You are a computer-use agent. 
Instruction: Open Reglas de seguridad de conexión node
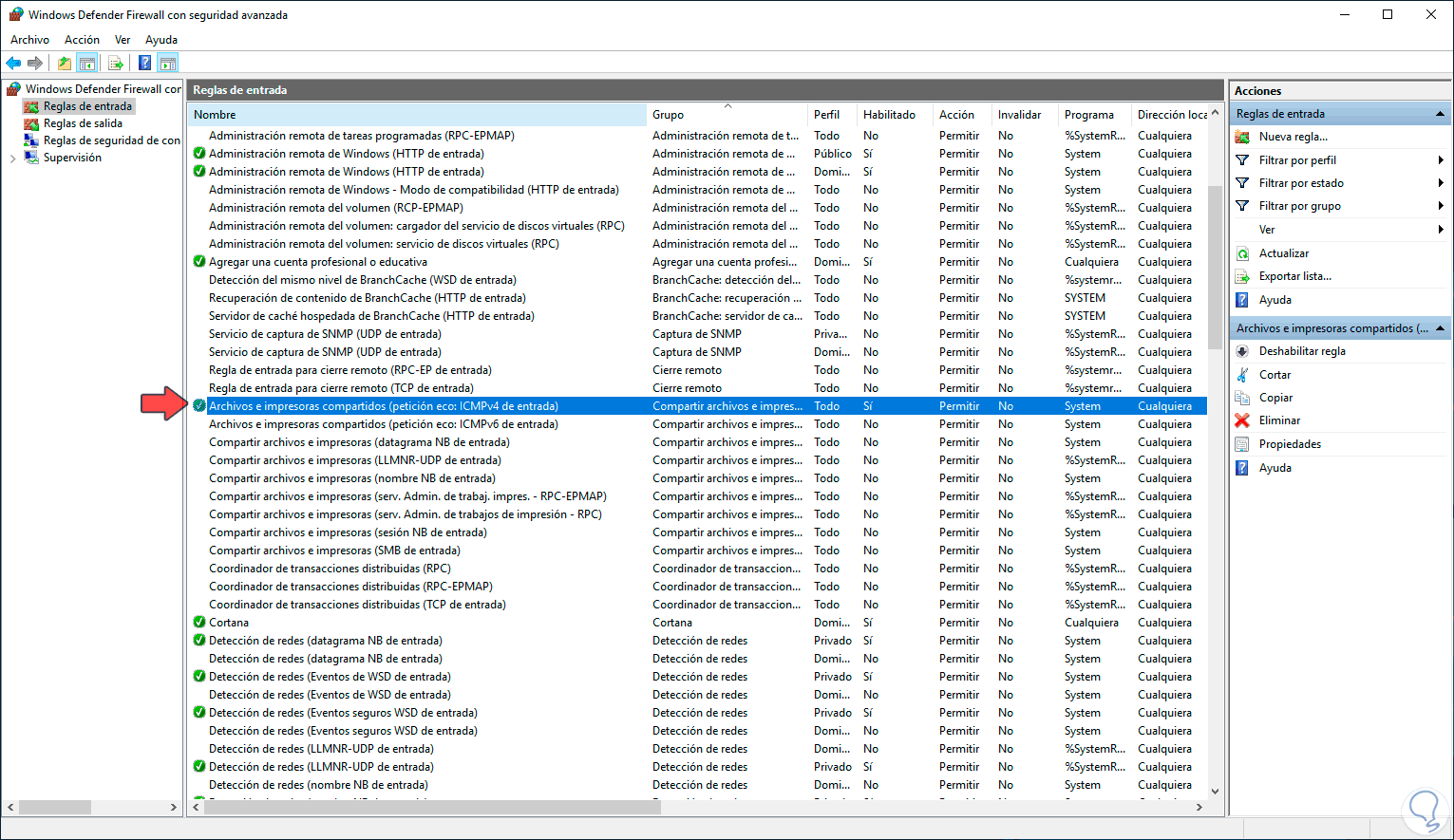[x=111, y=140]
